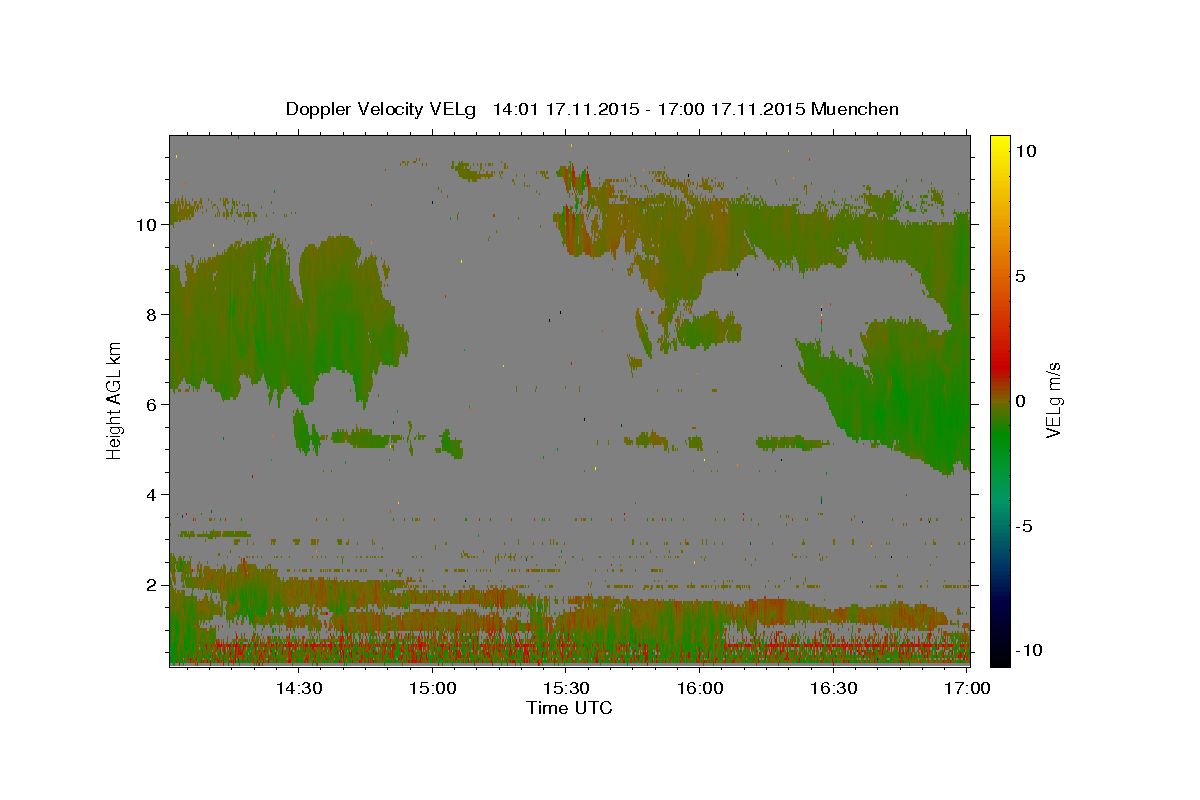The image size is (1200, 800).
Task: Click the yellow top of the colorbar
Action: (999, 145)
